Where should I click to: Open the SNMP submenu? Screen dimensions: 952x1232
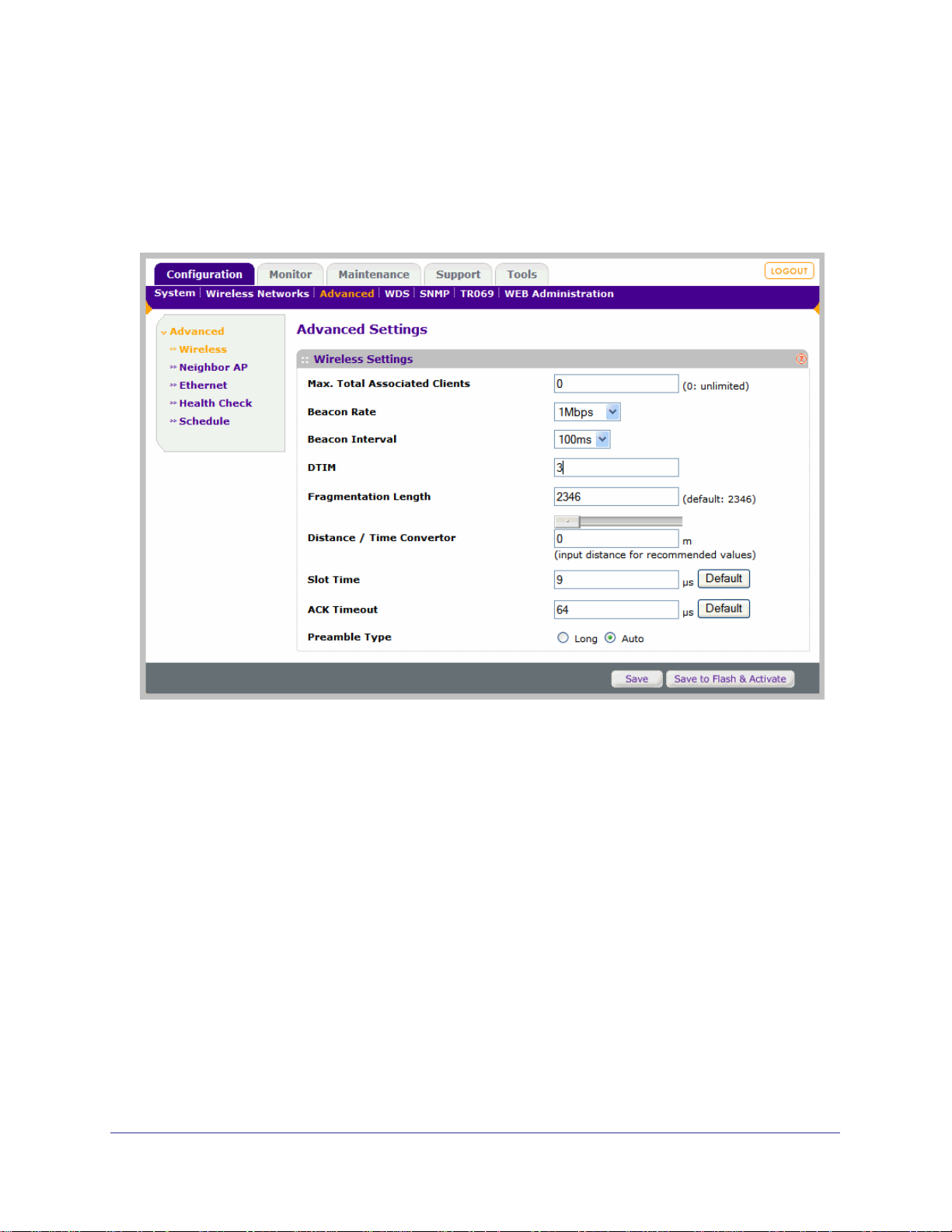point(434,294)
